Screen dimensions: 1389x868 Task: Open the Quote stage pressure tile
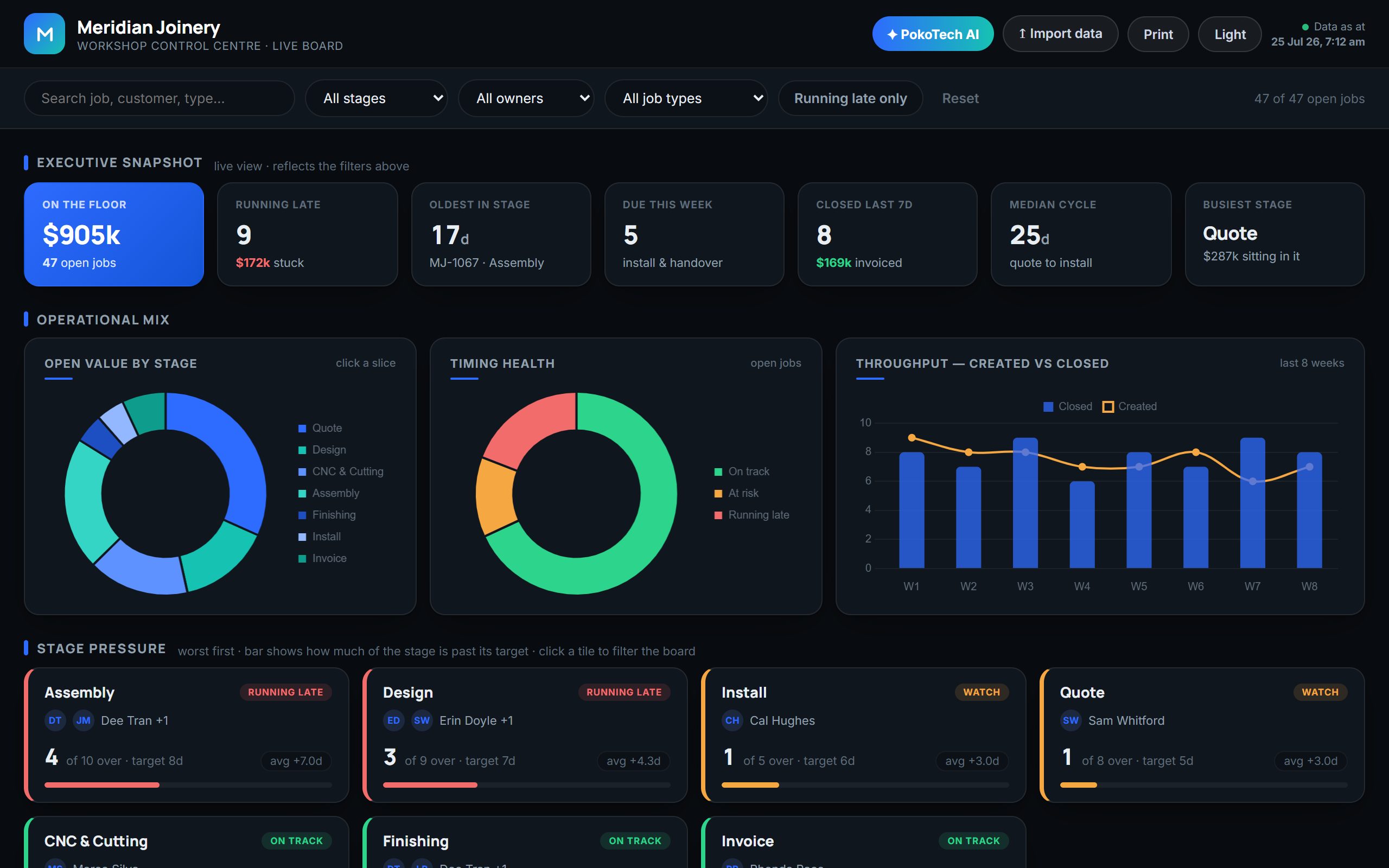click(1202, 735)
